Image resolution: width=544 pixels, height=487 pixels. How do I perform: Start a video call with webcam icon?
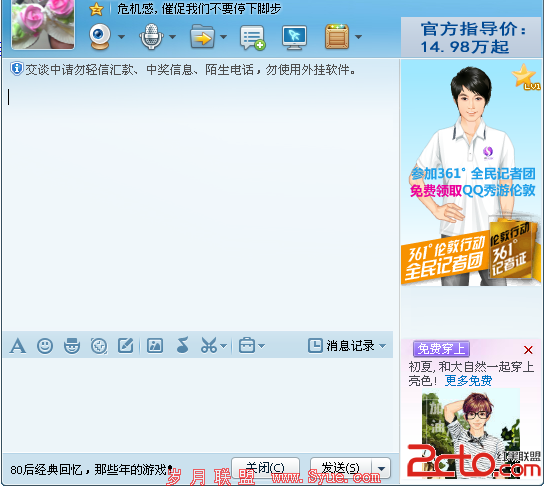pyautogui.click(x=100, y=36)
